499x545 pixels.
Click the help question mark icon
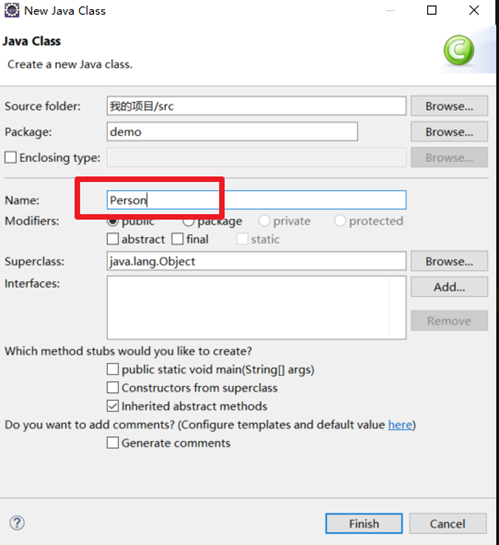(17, 523)
